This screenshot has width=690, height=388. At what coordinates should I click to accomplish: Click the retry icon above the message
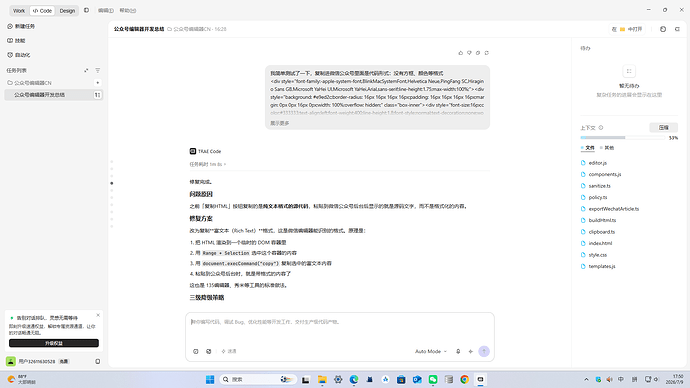487,53
